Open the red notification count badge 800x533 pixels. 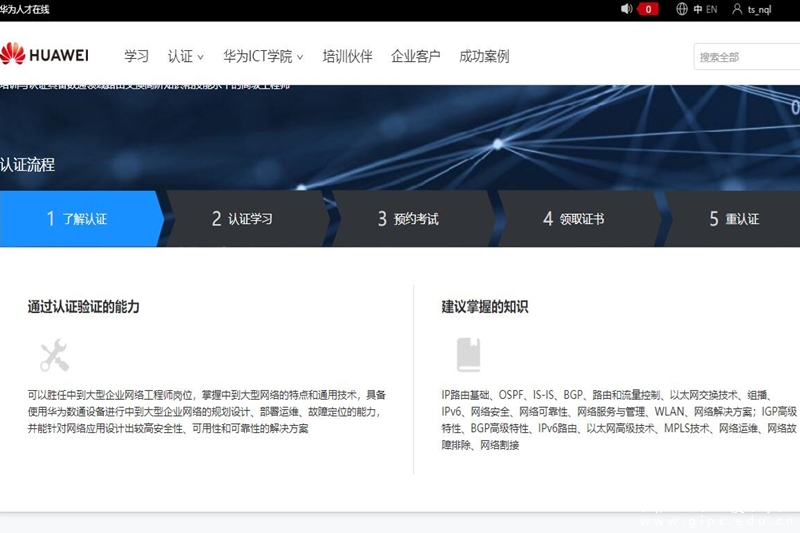[648, 9]
